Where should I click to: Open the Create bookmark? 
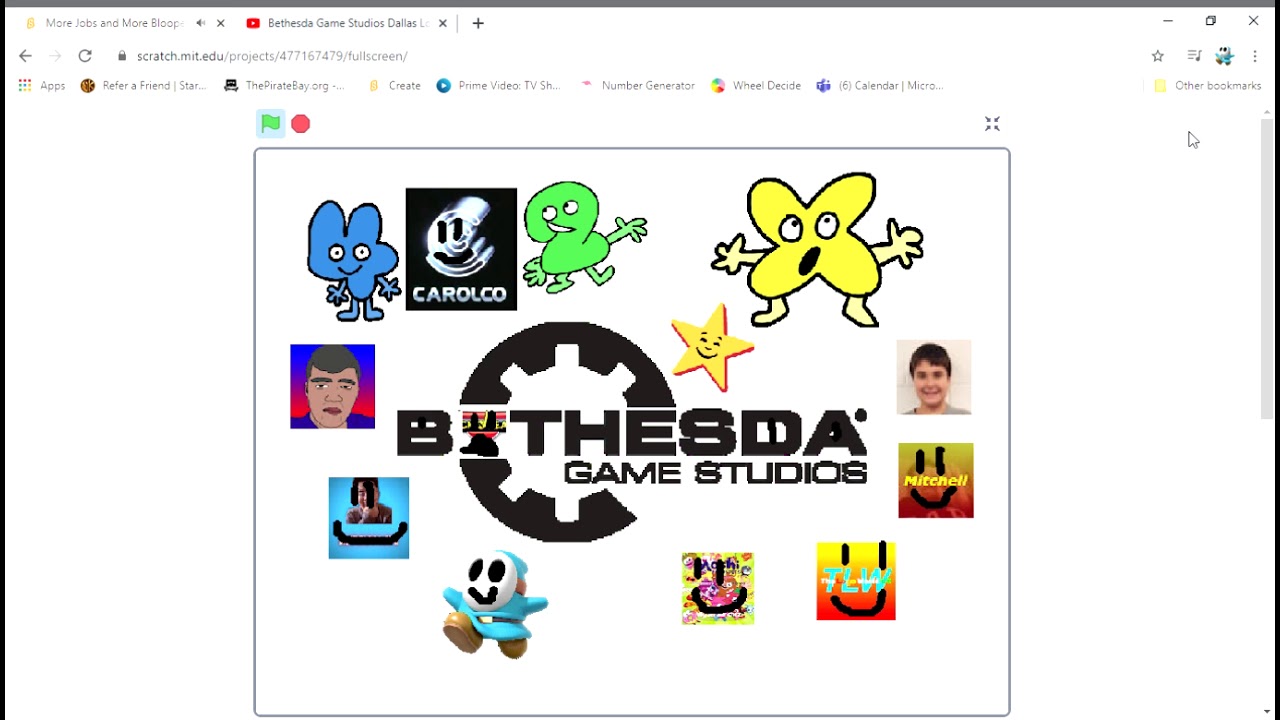394,86
